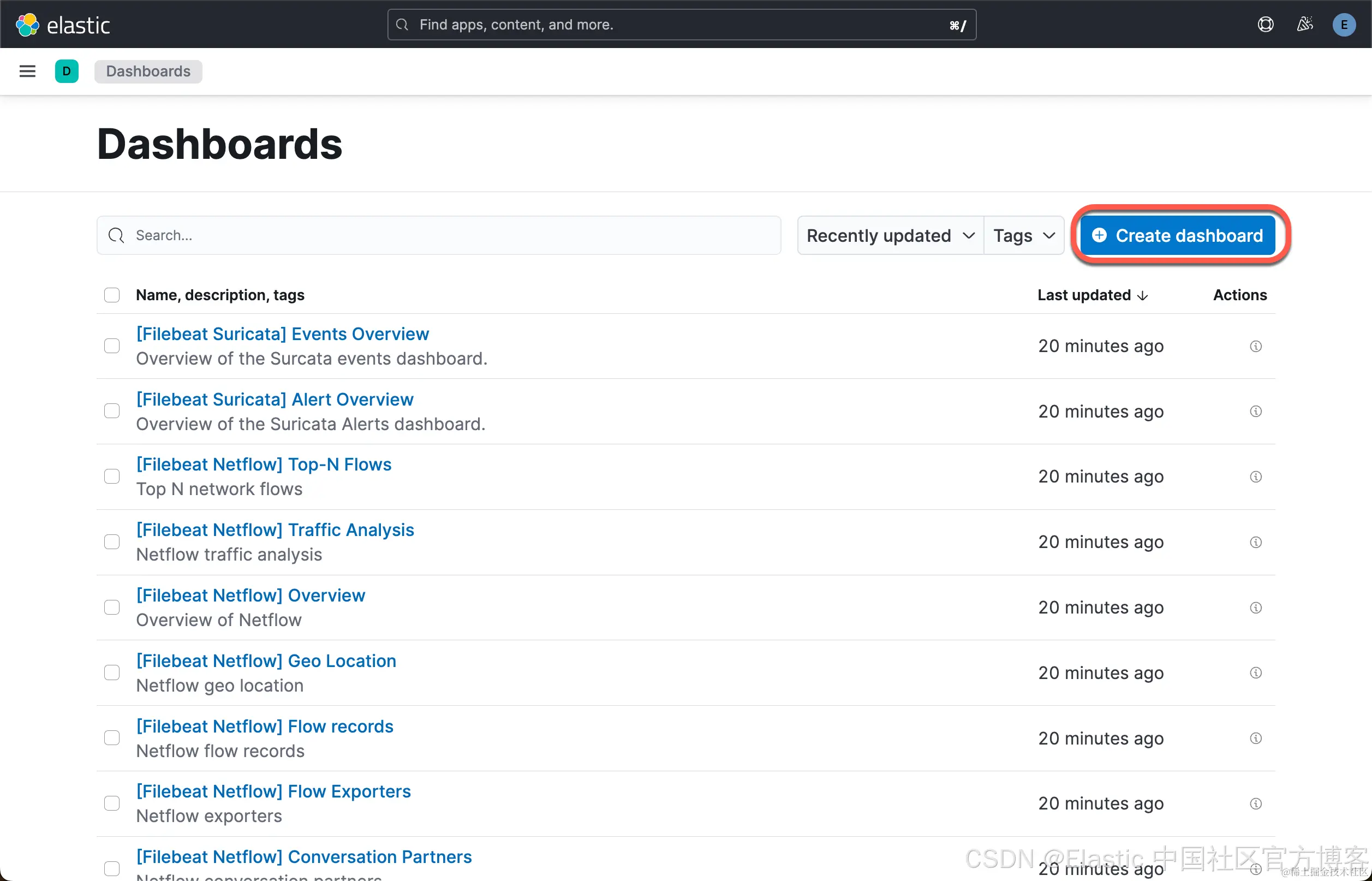Click the Create dashboard button
Viewport: 1372px width, 881px height.
point(1178,236)
